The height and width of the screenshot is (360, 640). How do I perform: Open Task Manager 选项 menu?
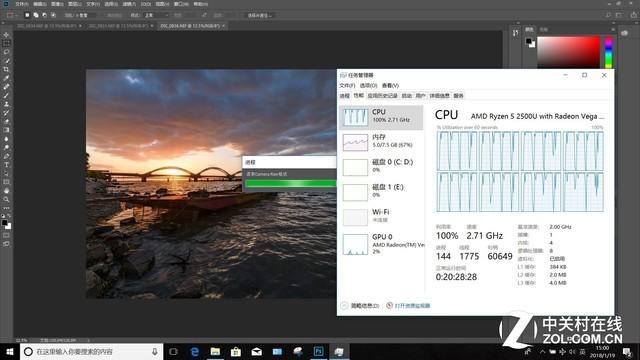(368, 85)
